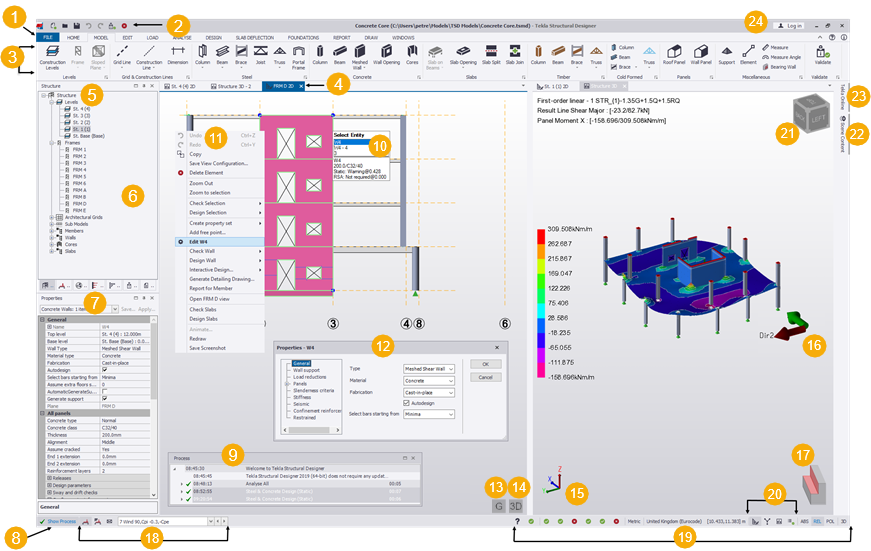This screenshot has width=871, height=551.
Task: Click the Bearing Wall tool
Action: [x=779, y=67]
